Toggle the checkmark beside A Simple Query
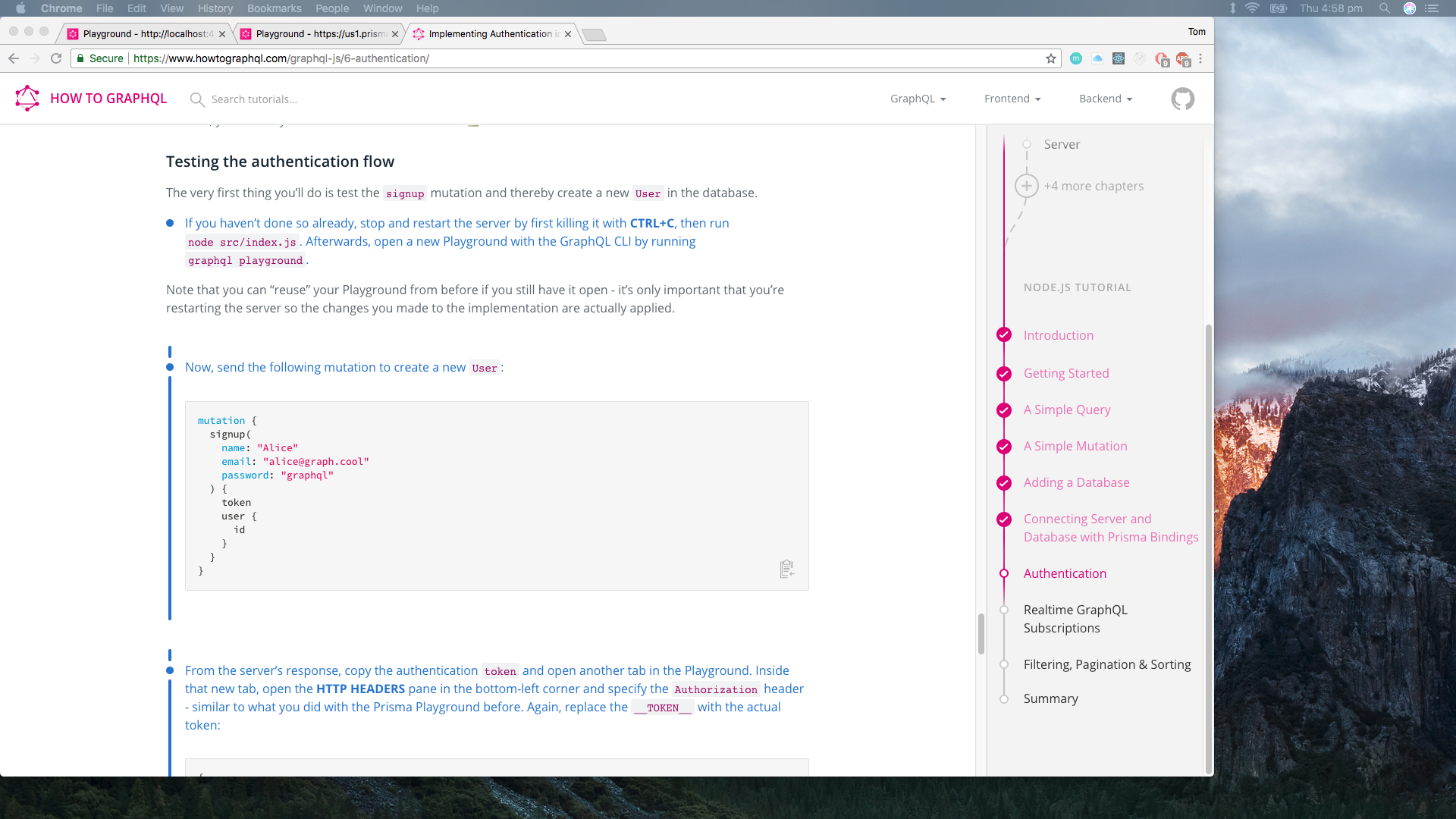This screenshot has width=1456, height=819. click(1004, 409)
